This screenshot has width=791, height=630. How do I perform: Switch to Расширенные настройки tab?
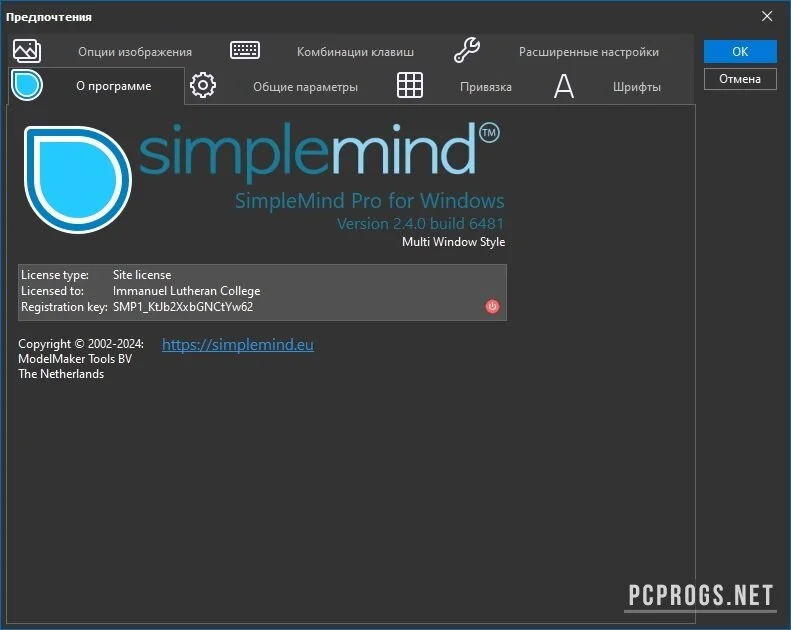click(589, 52)
